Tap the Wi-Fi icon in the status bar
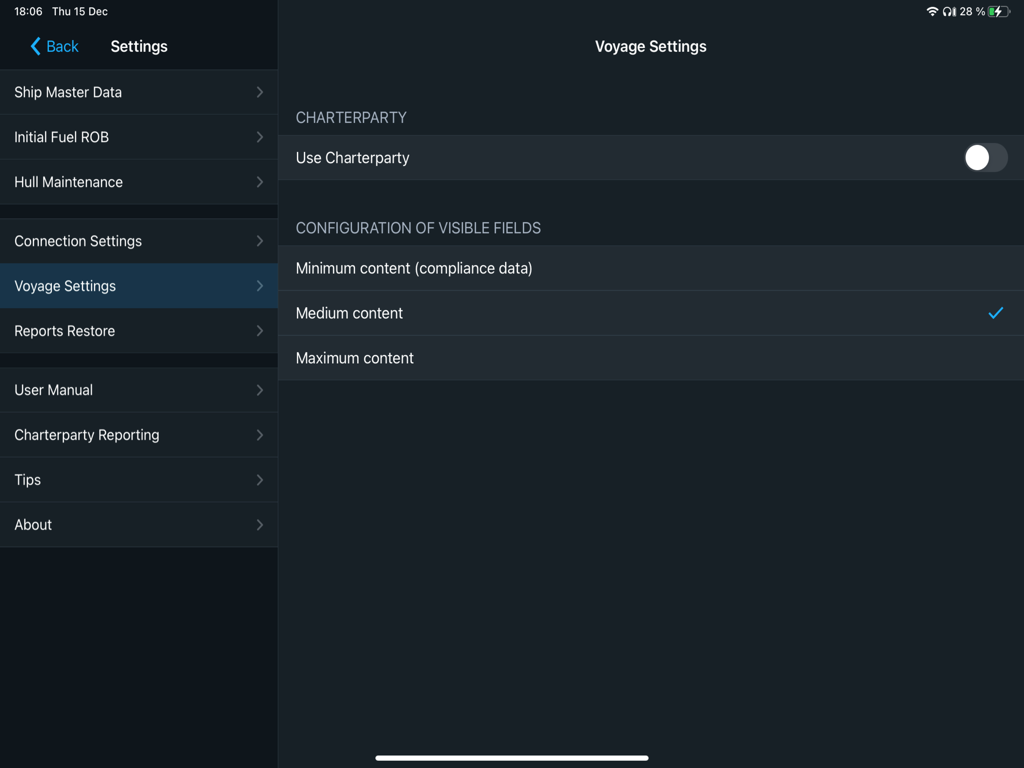Image resolution: width=1024 pixels, height=768 pixels. coord(932,11)
